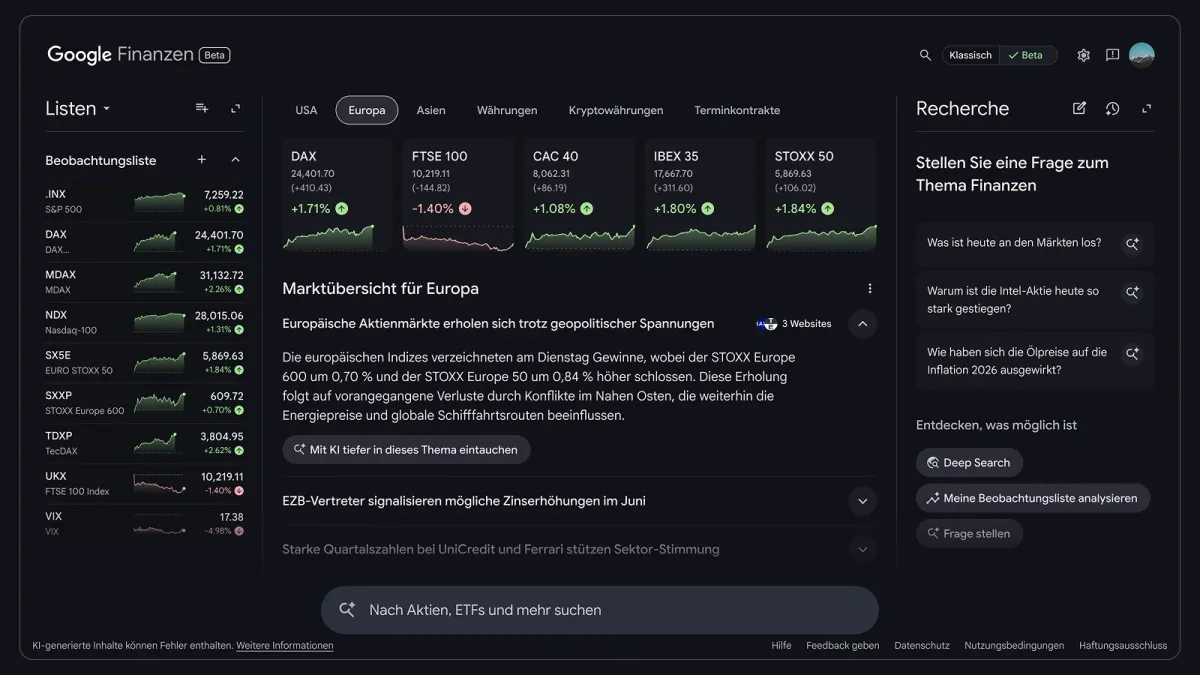
Task: Open the MDAX watchlist row
Action: [144, 282]
